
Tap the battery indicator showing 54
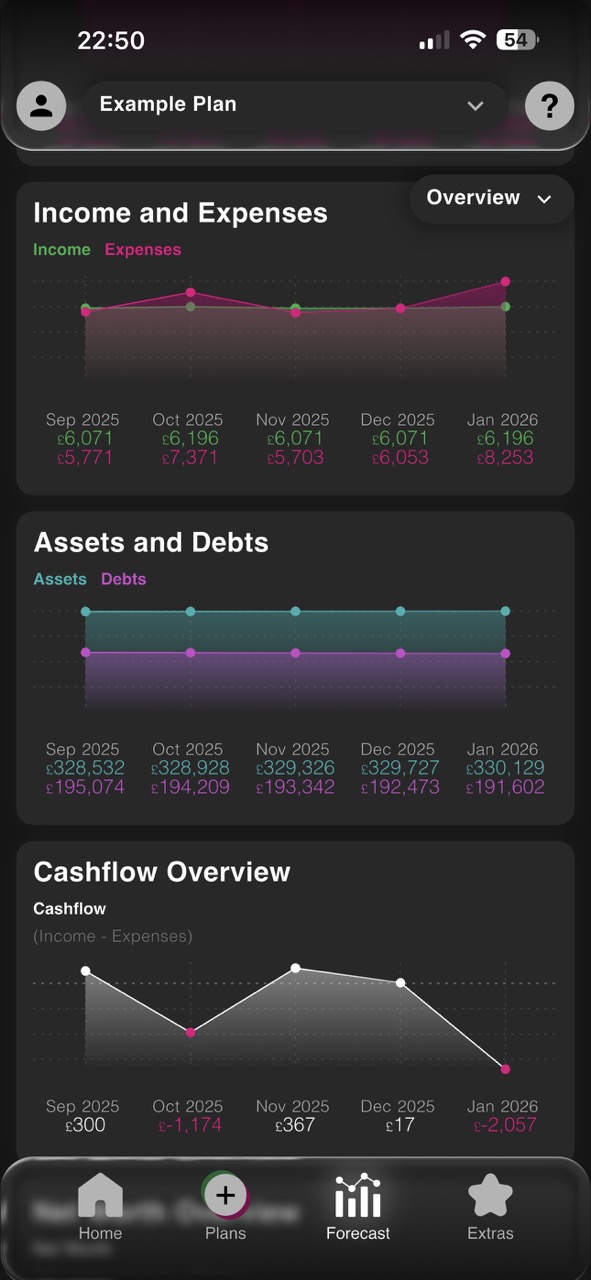point(515,40)
